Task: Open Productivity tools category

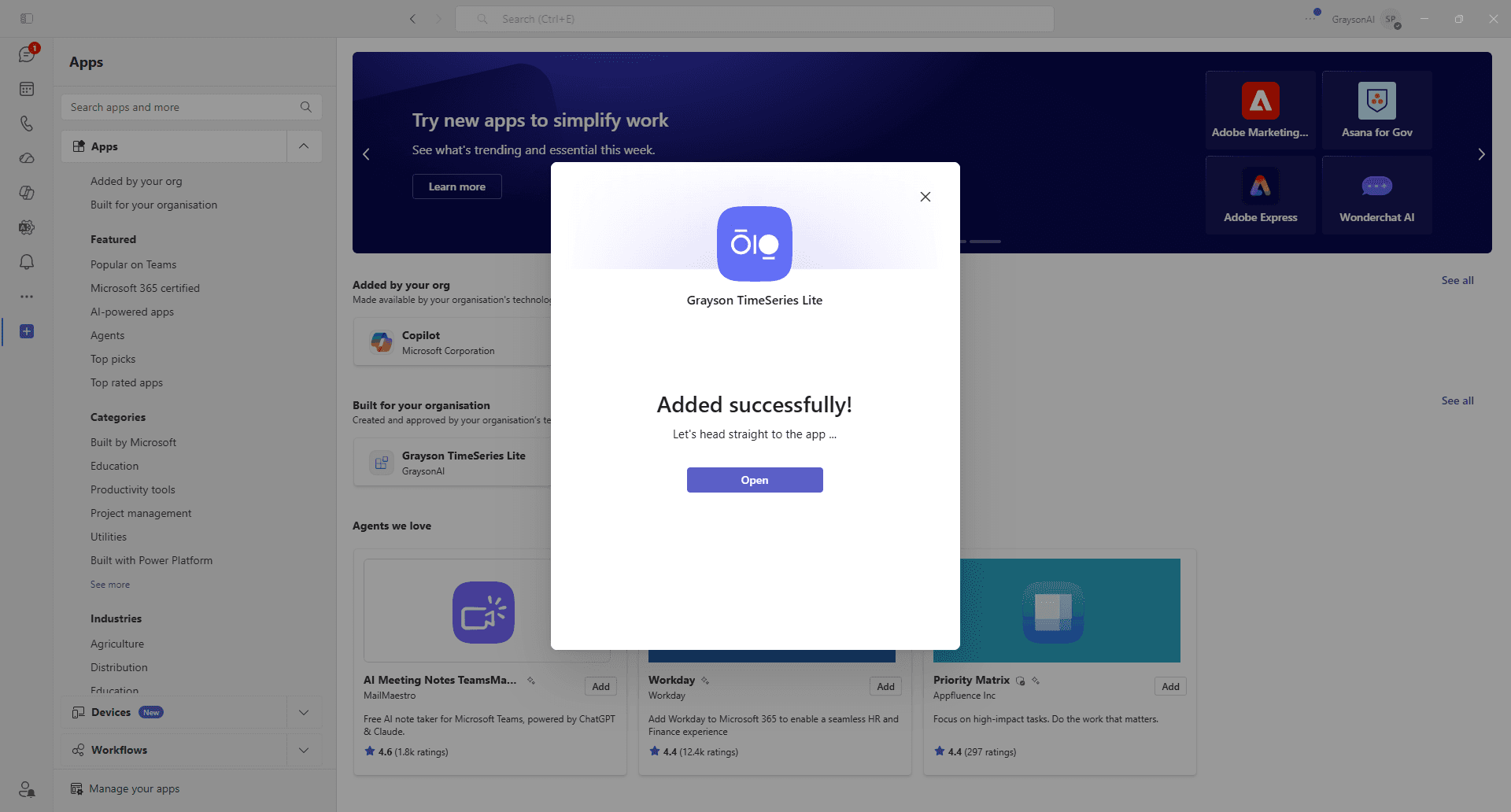Action: click(x=132, y=489)
